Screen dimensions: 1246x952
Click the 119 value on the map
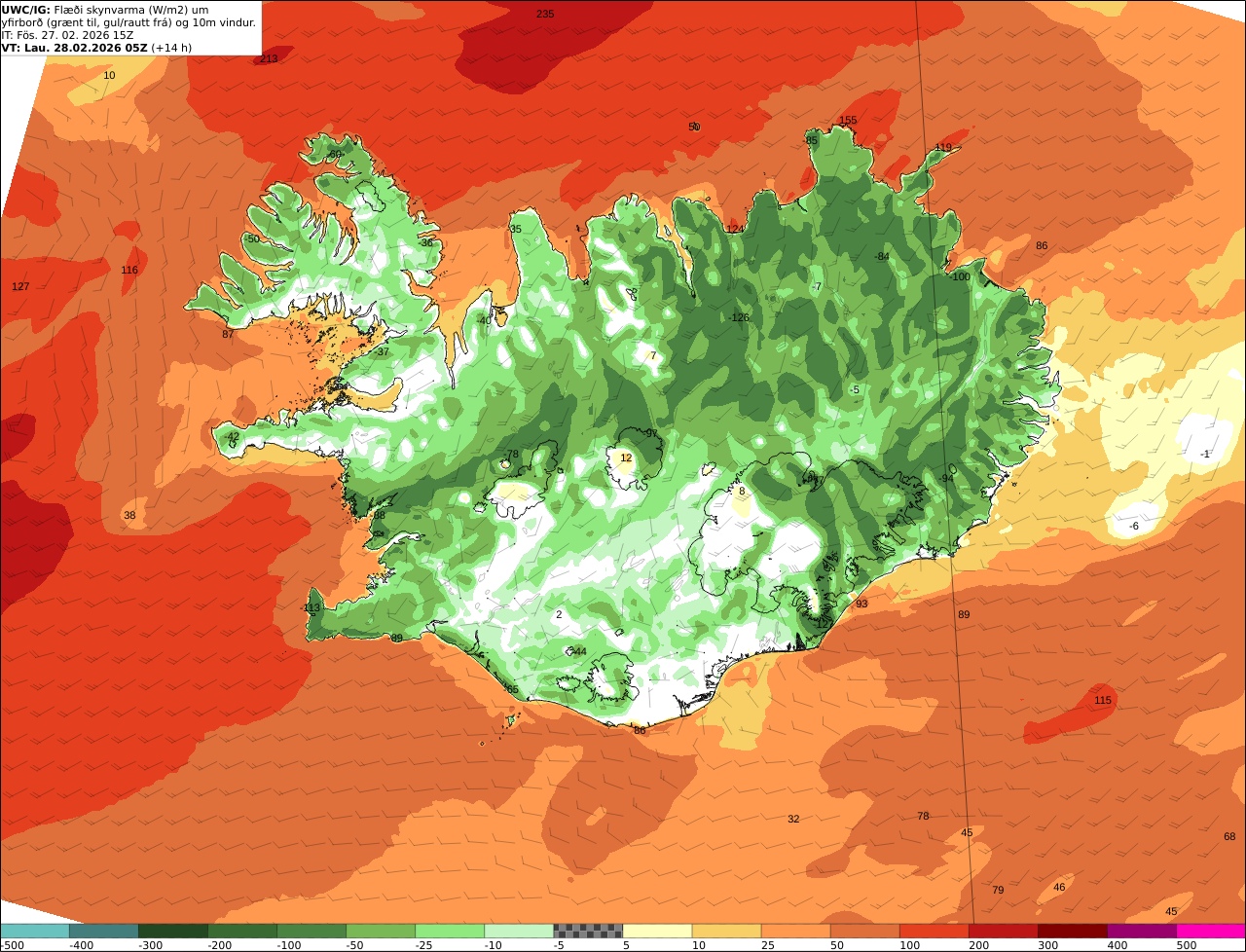point(943,148)
